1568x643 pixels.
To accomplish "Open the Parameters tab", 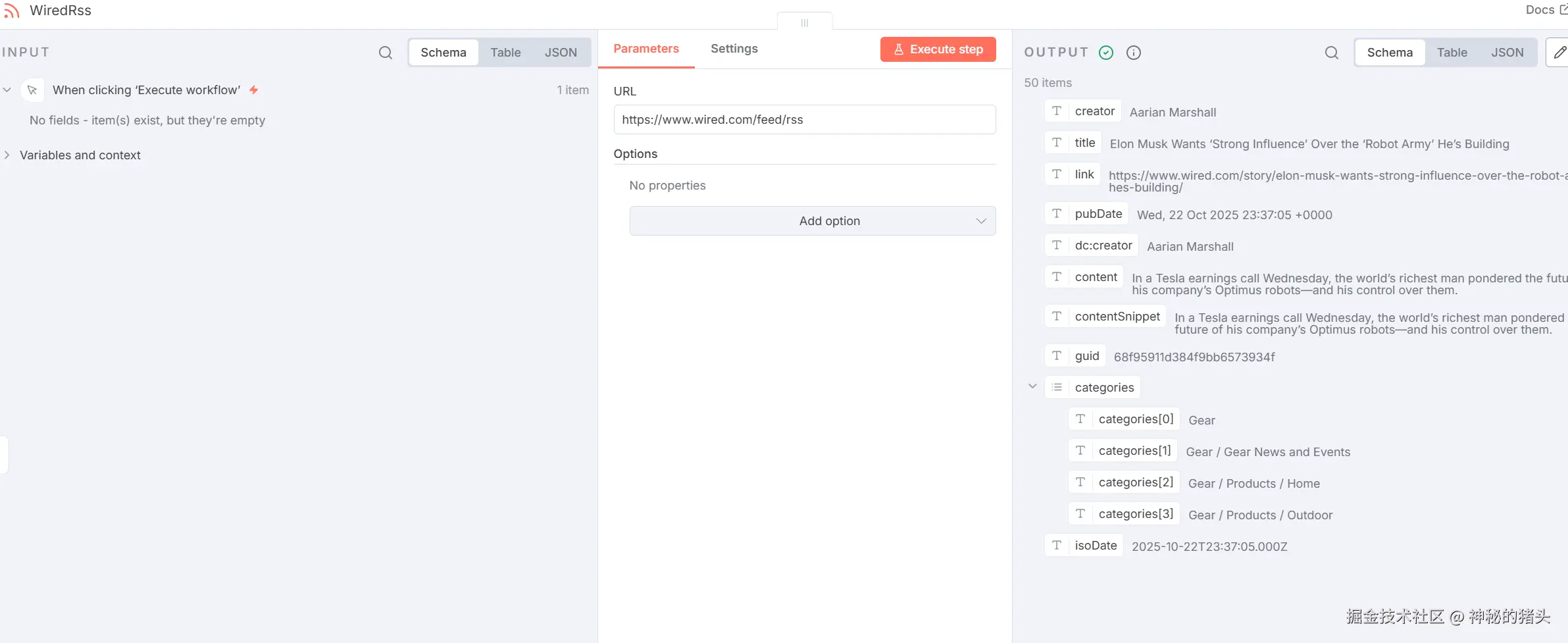I will (646, 49).
